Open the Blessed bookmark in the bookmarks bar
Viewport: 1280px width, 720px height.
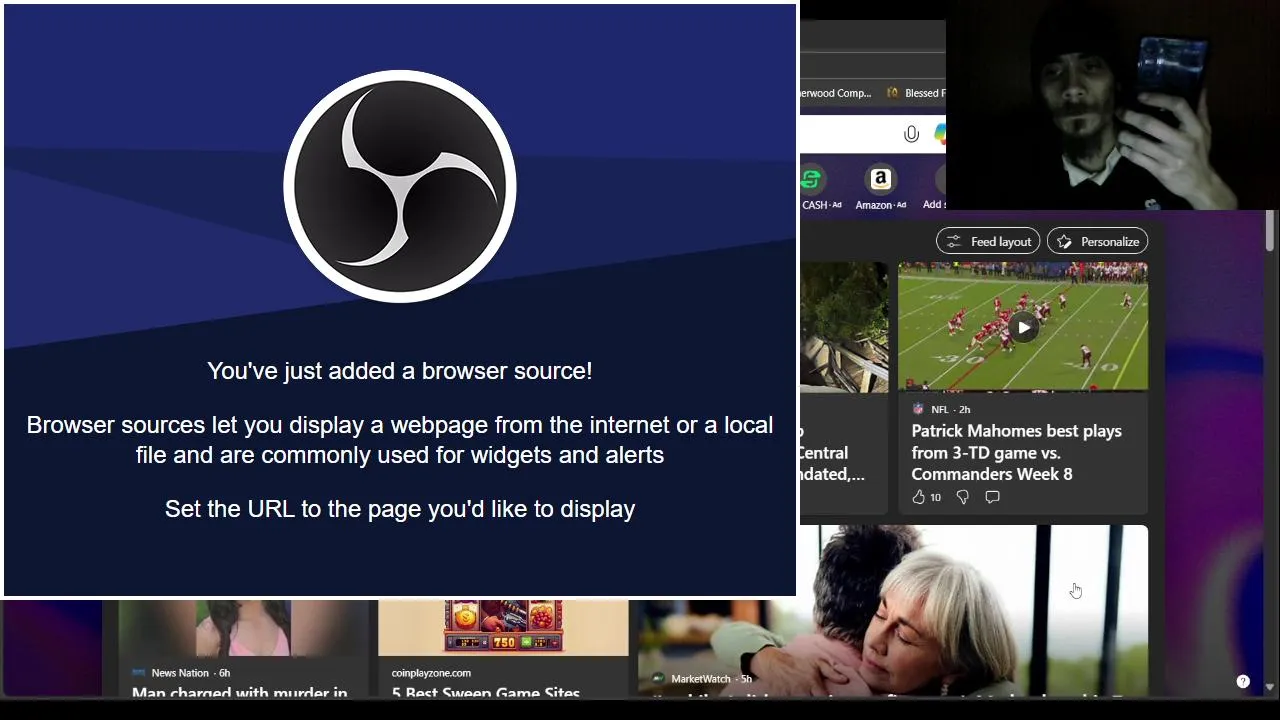coord(915,93)
